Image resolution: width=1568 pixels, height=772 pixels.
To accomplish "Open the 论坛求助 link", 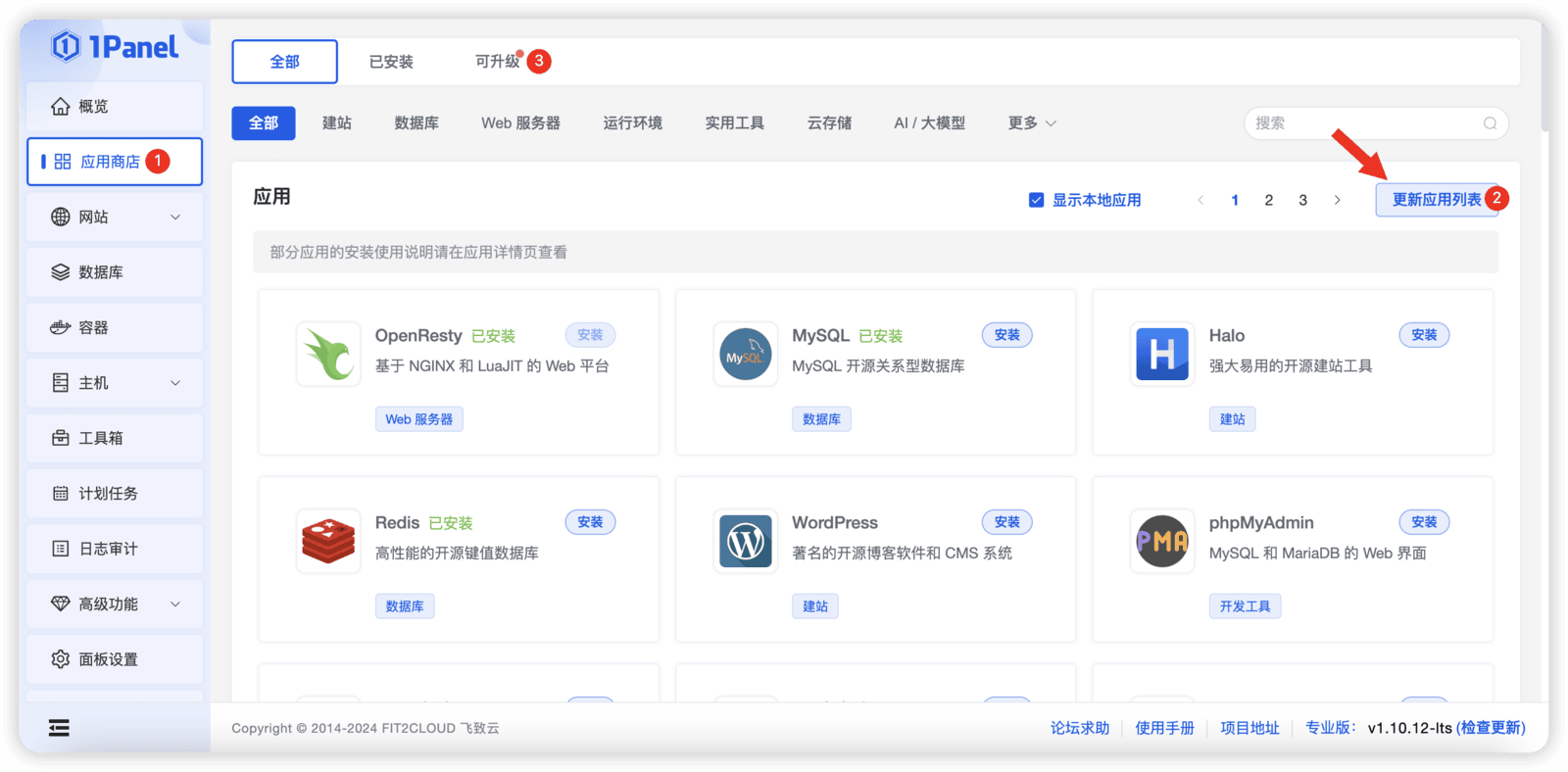I will click(1080, 728).
